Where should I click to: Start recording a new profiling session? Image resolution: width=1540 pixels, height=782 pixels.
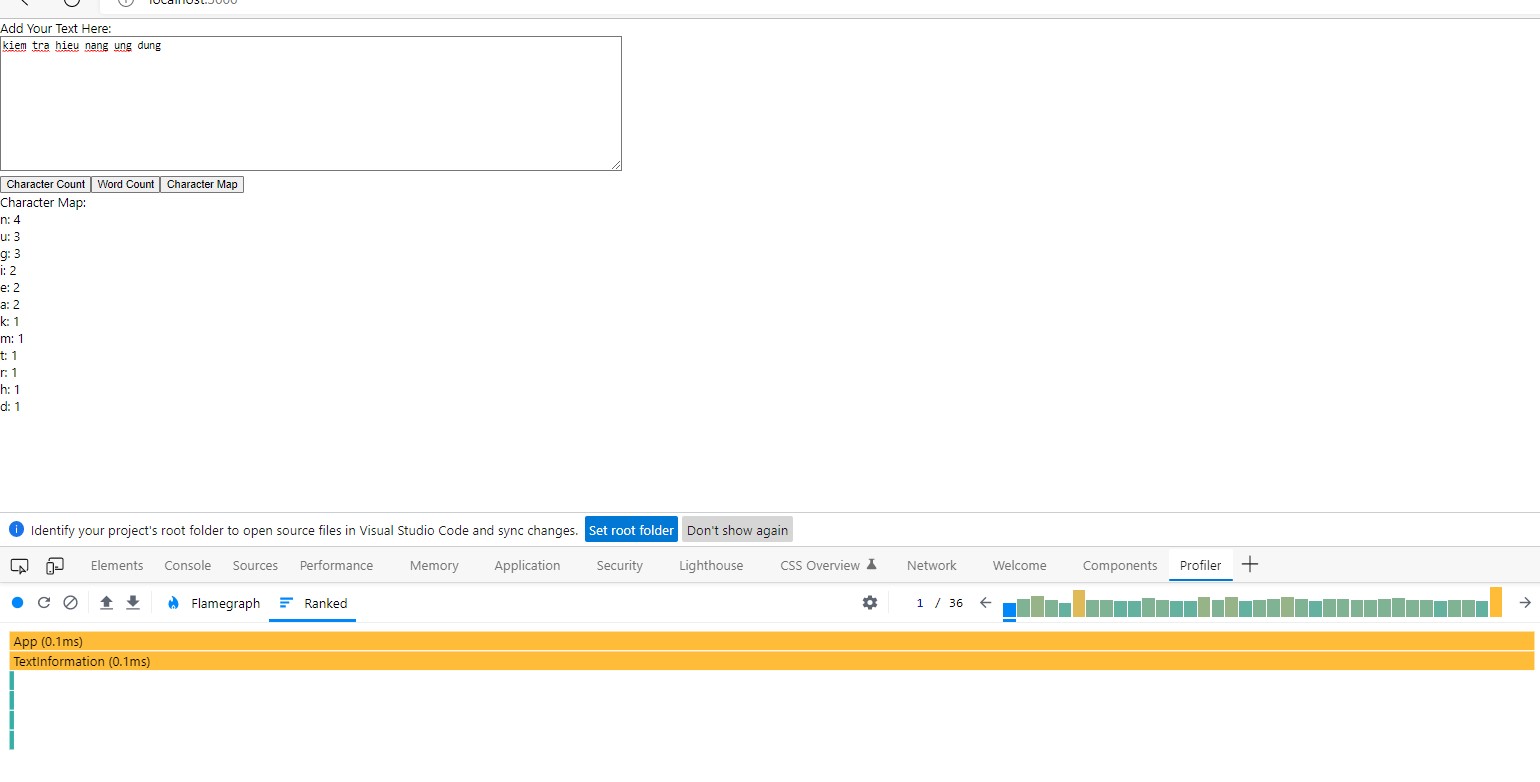click(x=16, y=602)
